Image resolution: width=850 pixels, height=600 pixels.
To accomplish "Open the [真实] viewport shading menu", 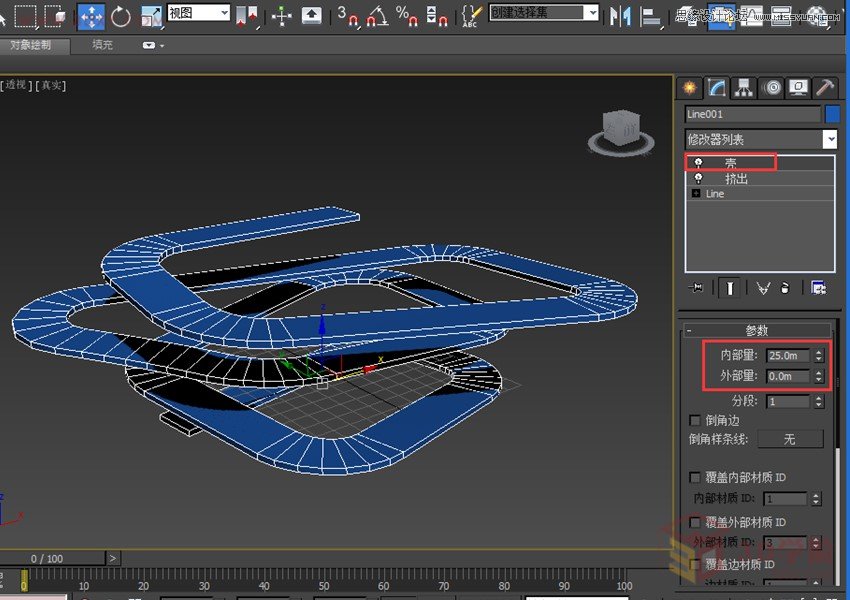I will click(x=51, y=85).
